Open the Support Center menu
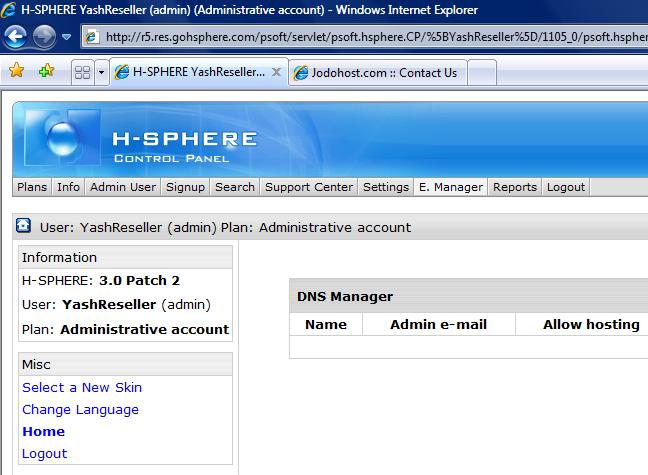Viewport: 648px width, 475px height. (x=309, y=187)
